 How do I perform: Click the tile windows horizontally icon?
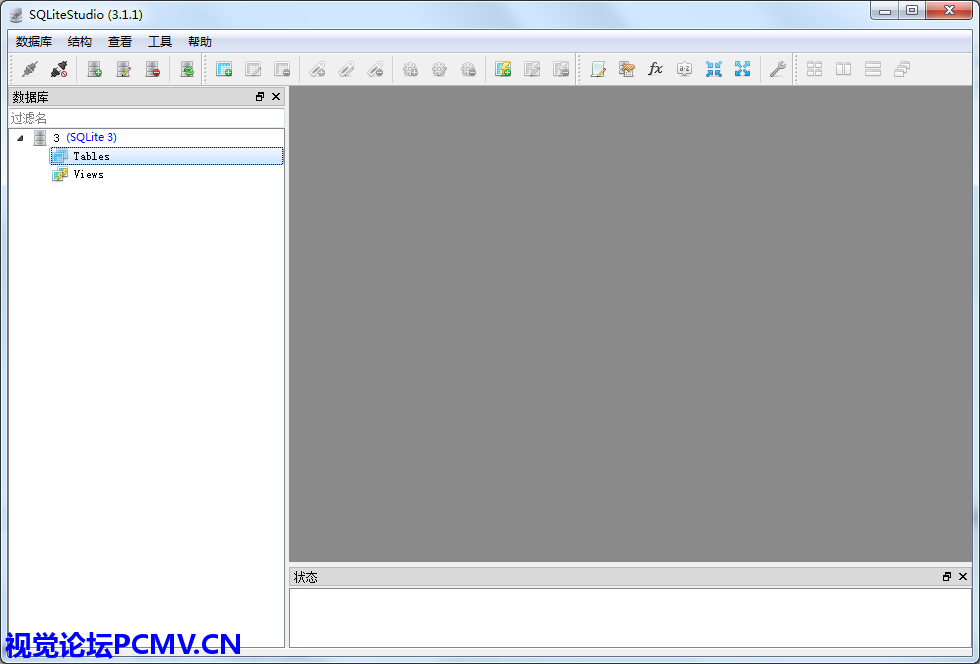pyautogui.click(x=844, y=69)
